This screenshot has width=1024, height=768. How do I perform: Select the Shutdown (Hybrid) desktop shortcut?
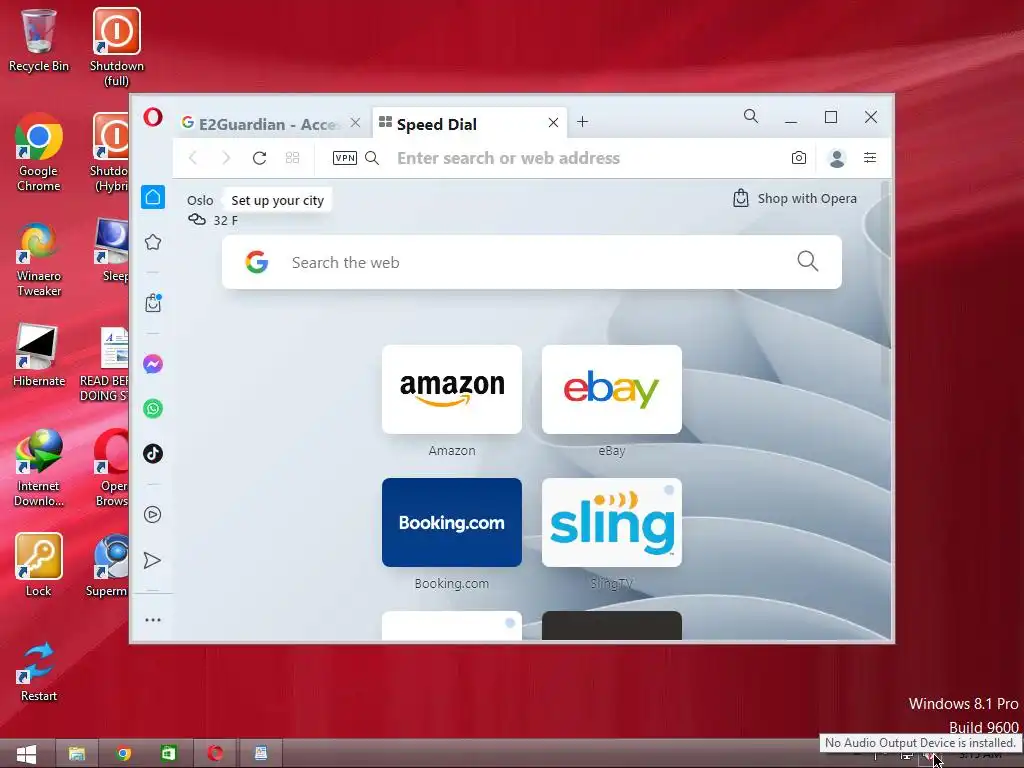[x=111, y=152]
